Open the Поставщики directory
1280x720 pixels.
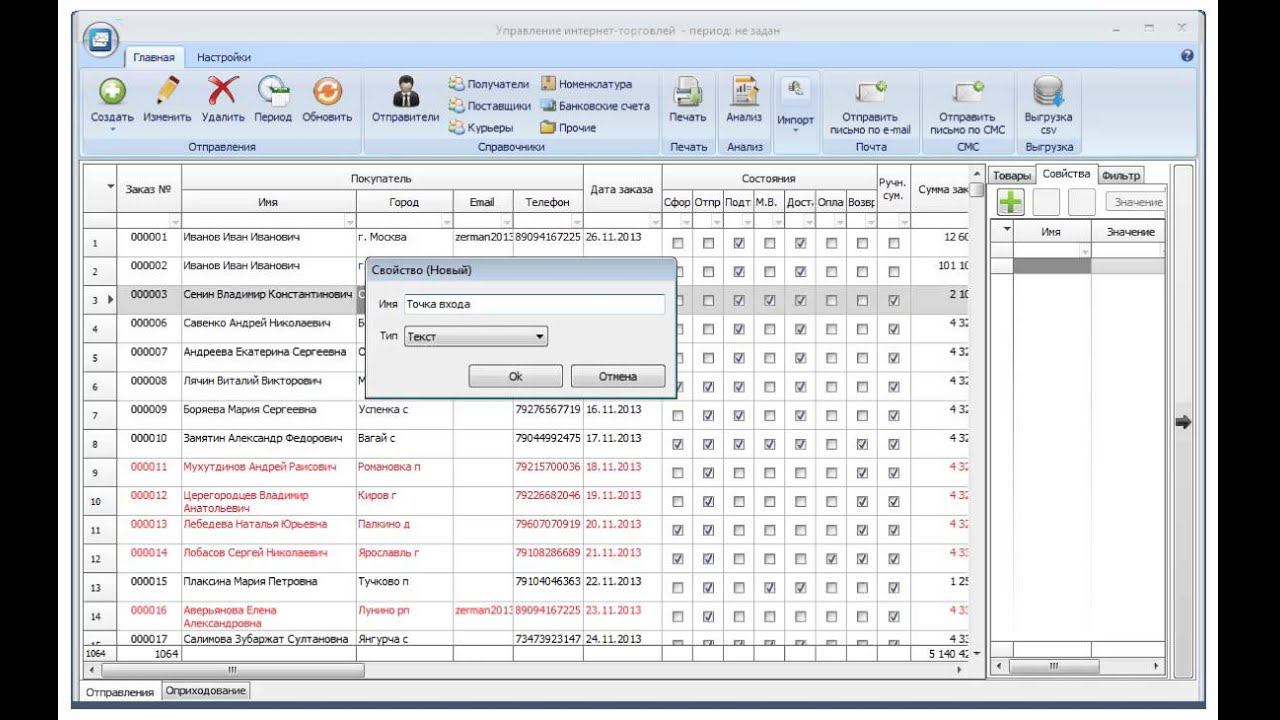(x=490, y=105)
